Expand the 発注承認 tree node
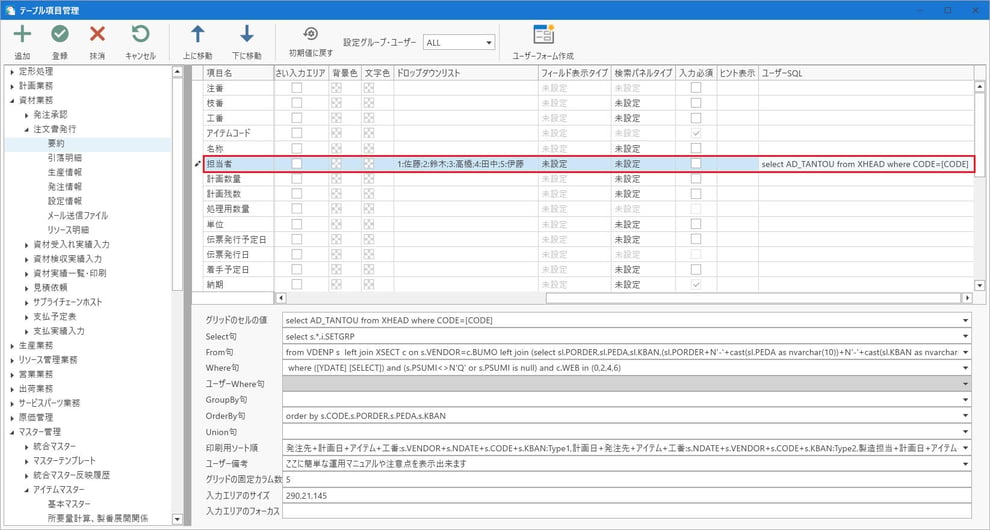The image size is (990, 530). [27, 115]
